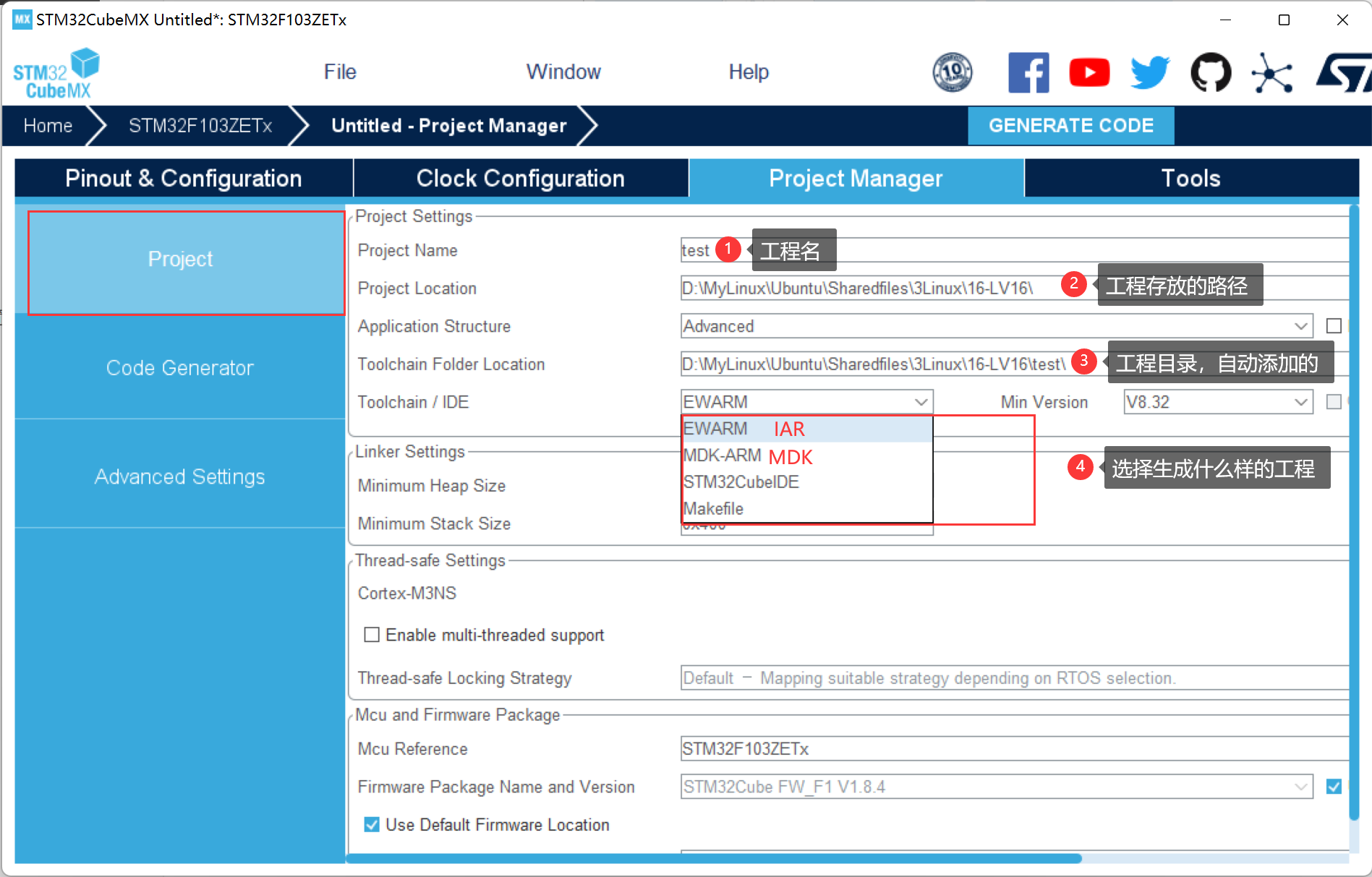Viewport: 1372px width, 877px height.
Task: Open the YouTube channel icon
Action: (1088, 72)
